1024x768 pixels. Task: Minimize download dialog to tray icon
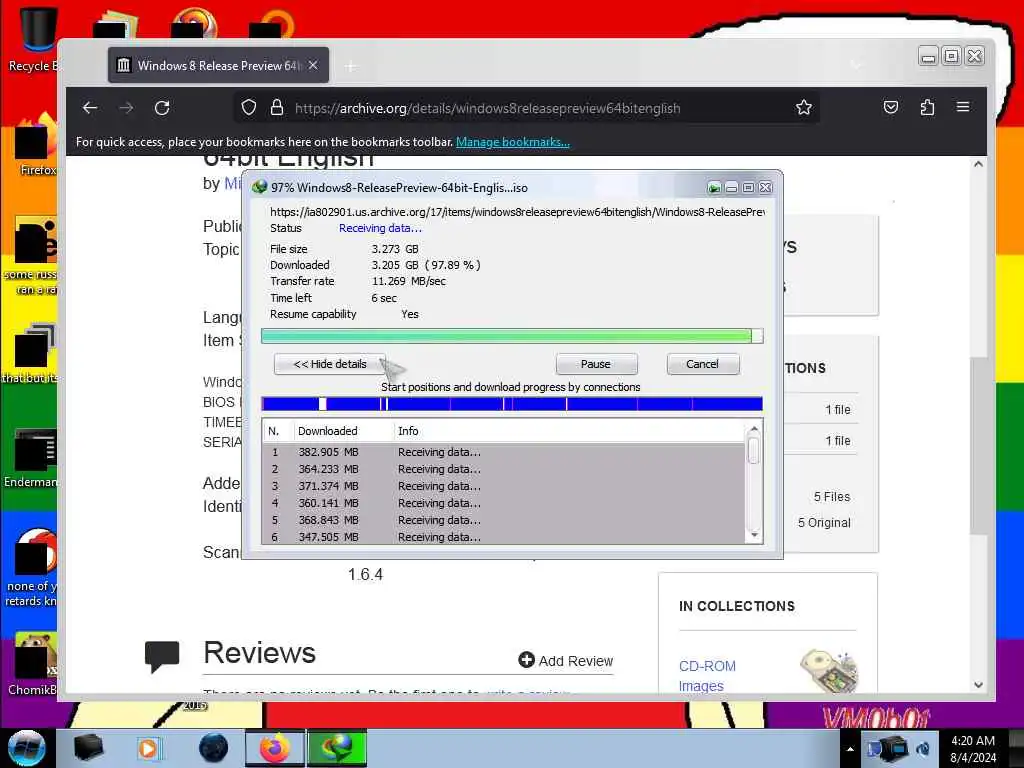click(714, 188)
